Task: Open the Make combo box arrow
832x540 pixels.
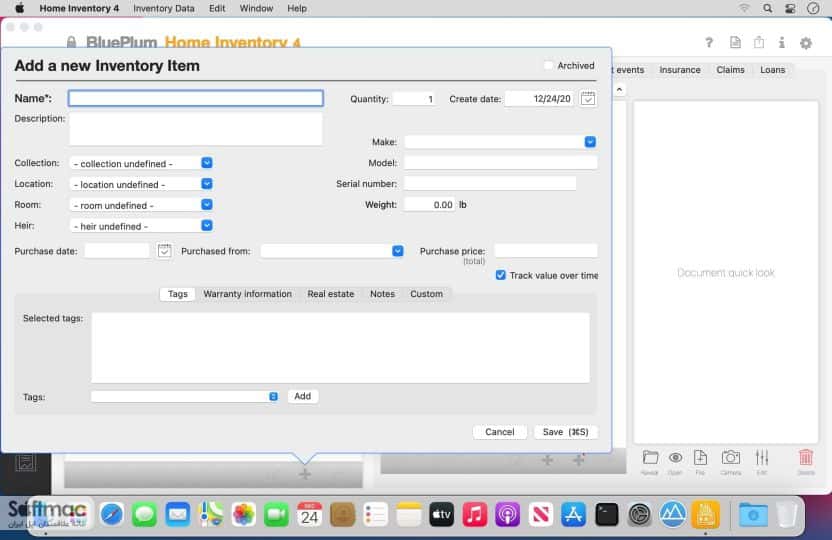Action: (590, 142)
